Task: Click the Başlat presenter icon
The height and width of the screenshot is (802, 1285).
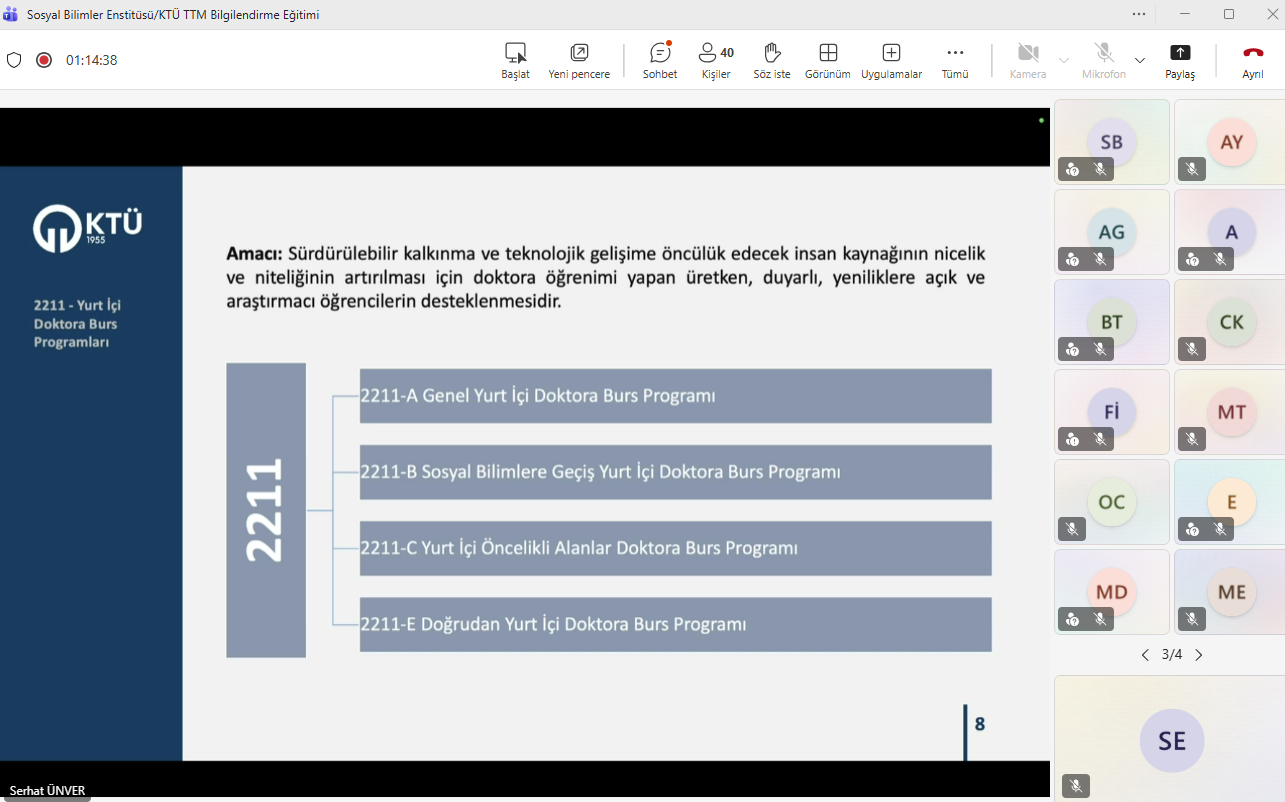Action: tap(515, 60)
